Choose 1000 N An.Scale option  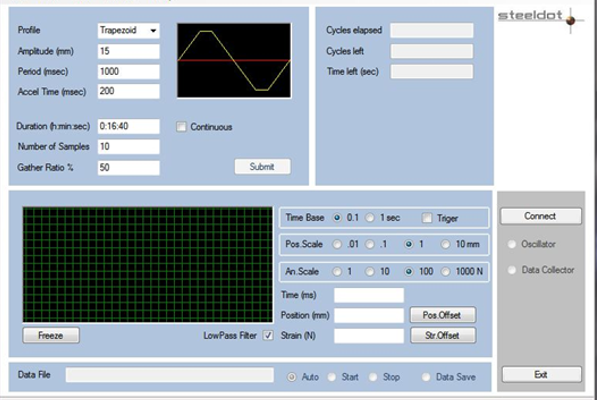coord(448,270)
